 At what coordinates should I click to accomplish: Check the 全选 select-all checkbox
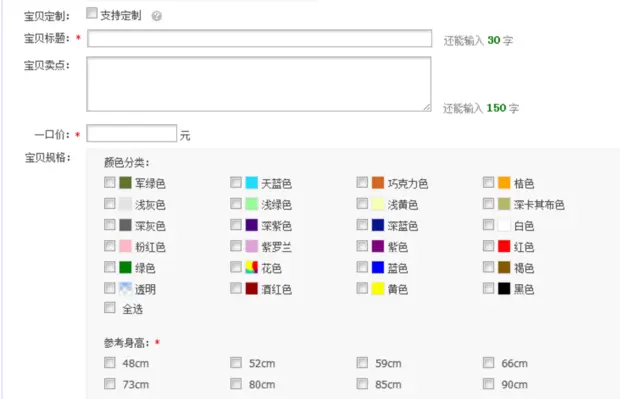coord(110,308)
